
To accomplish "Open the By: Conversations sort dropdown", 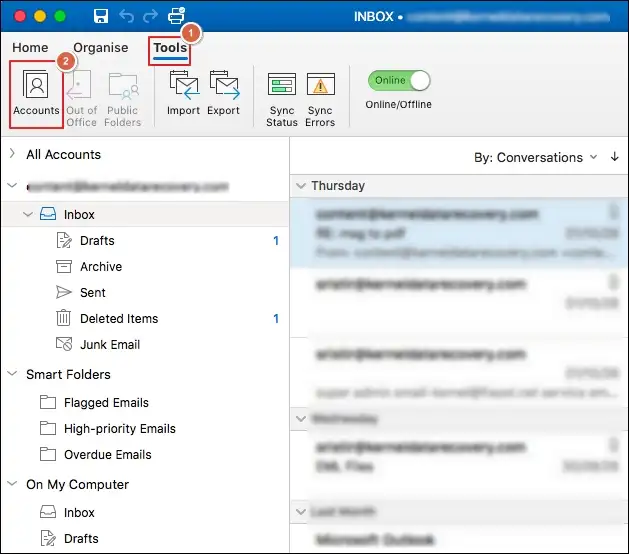I will click(536, 158).
